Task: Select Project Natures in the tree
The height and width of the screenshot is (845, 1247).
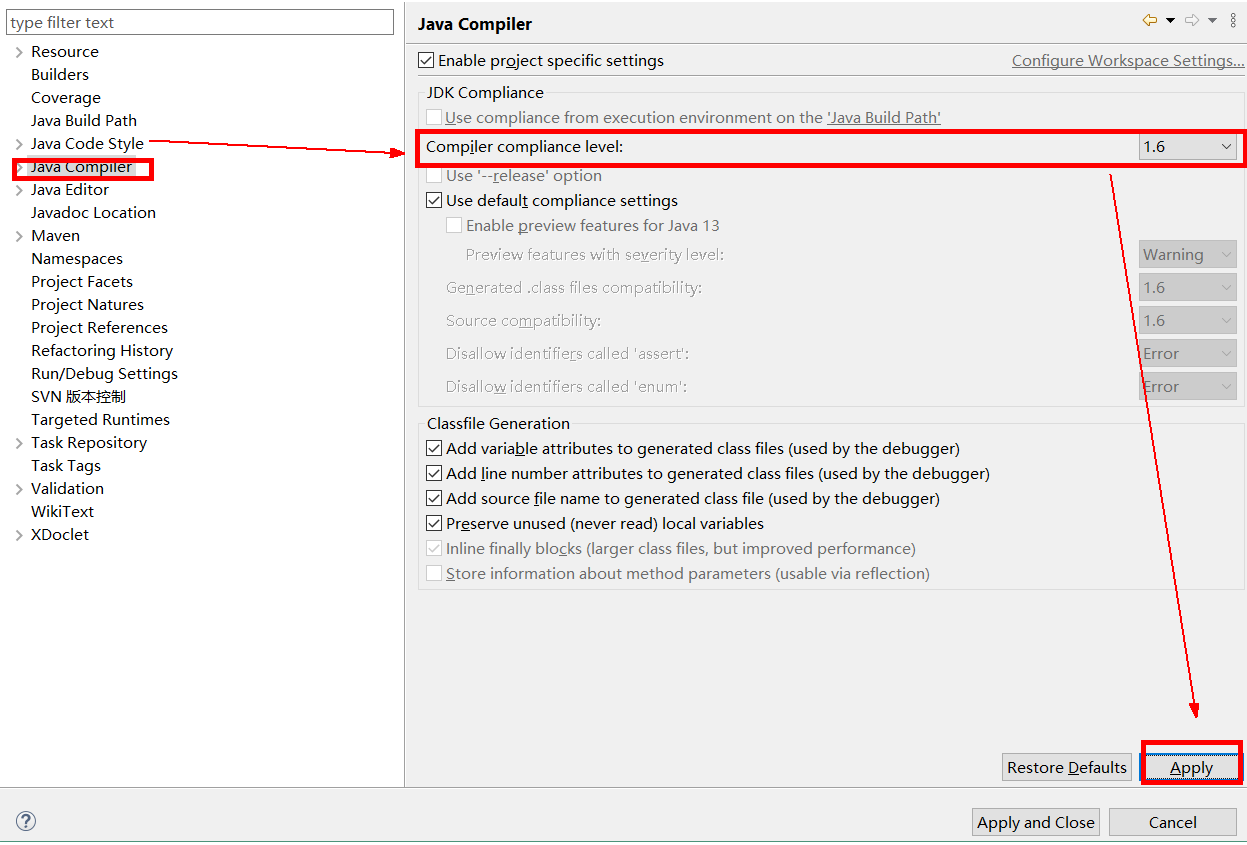Action: point(87,305)
